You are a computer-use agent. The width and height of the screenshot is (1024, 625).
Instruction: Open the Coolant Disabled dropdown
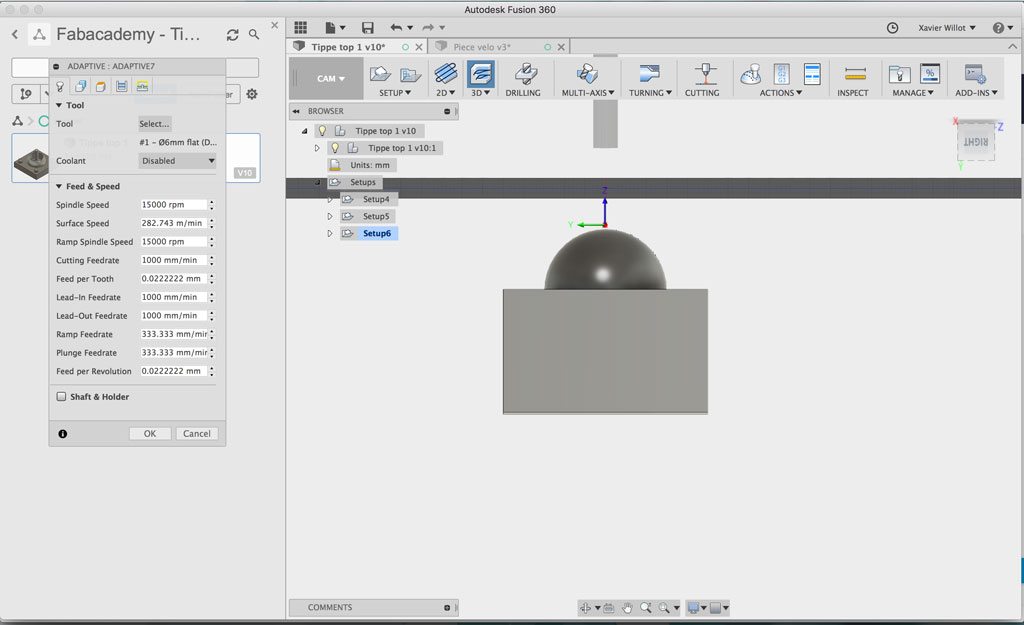click(177, 161)
